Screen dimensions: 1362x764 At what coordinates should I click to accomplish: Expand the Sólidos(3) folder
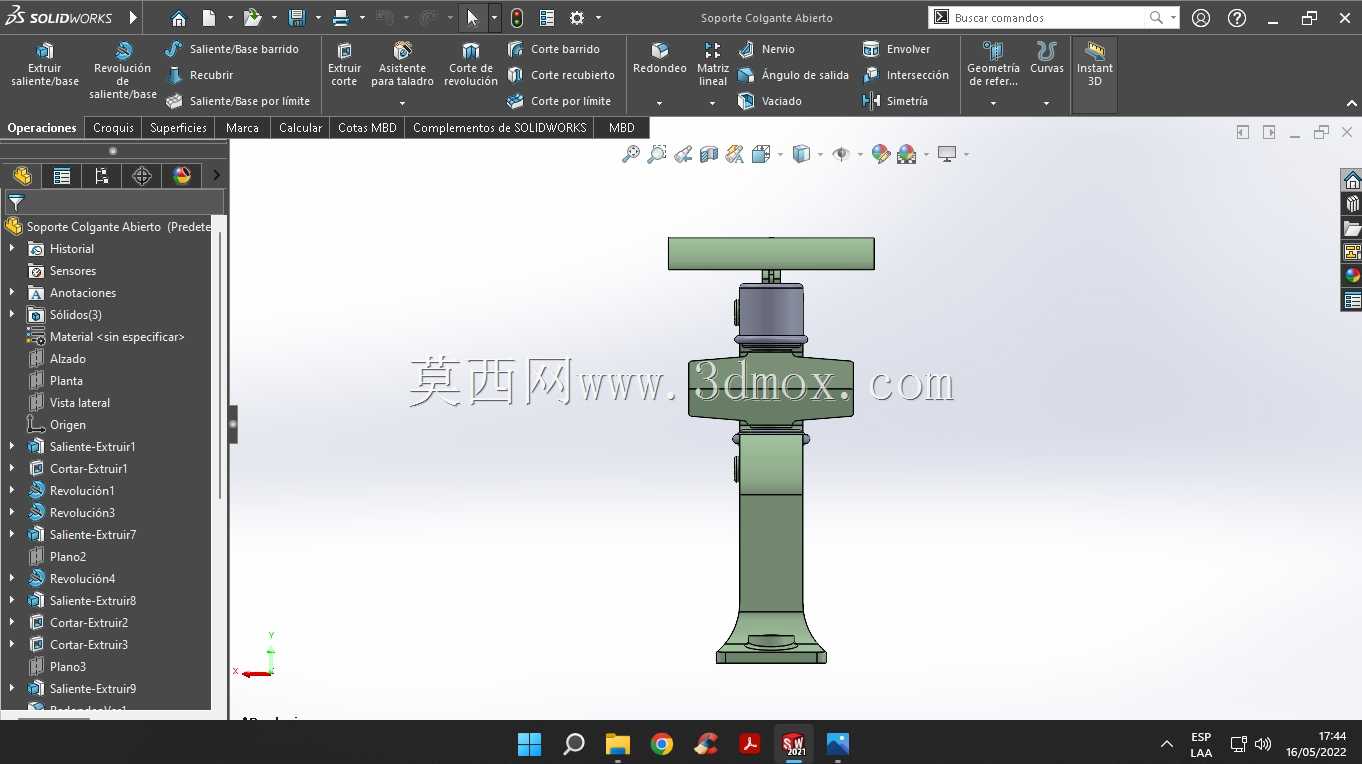click(x=12, y=315)
